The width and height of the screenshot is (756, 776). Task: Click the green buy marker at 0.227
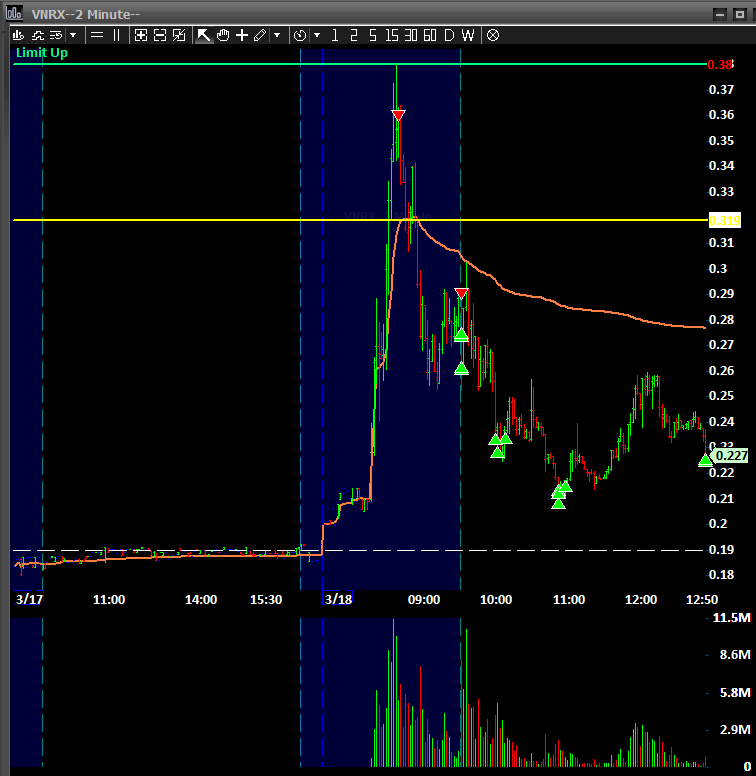(705, 460)
